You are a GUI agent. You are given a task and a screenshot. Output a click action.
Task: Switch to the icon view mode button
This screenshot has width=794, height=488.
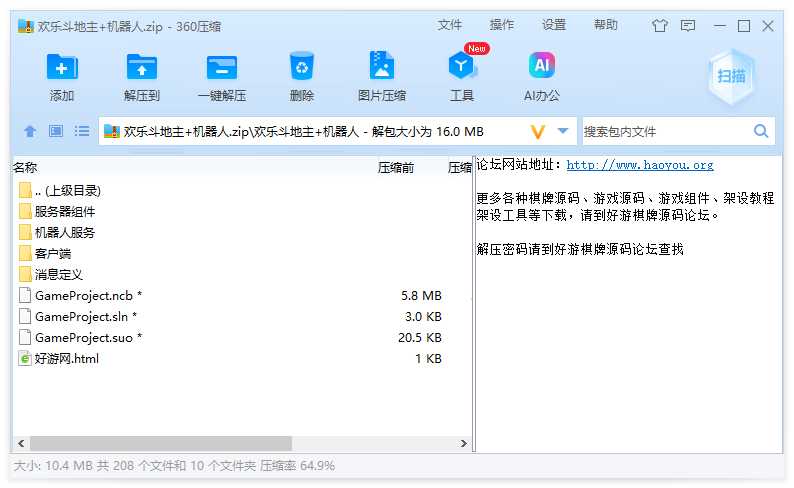56,131
